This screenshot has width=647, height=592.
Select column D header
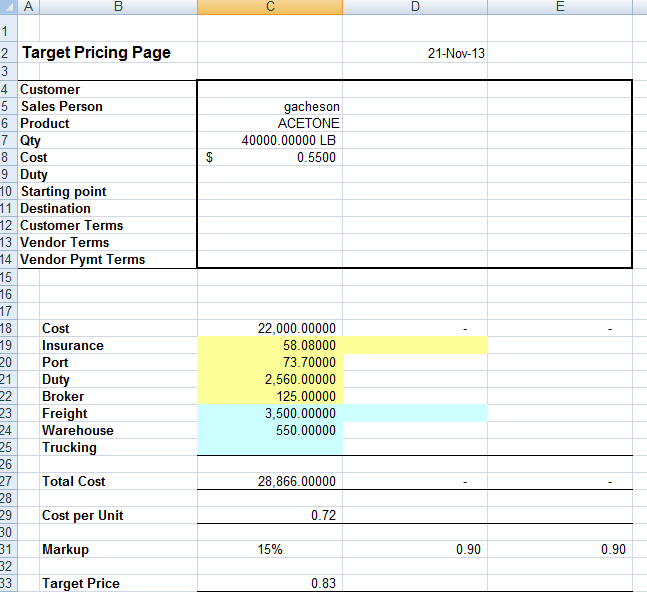pos(415,7)
